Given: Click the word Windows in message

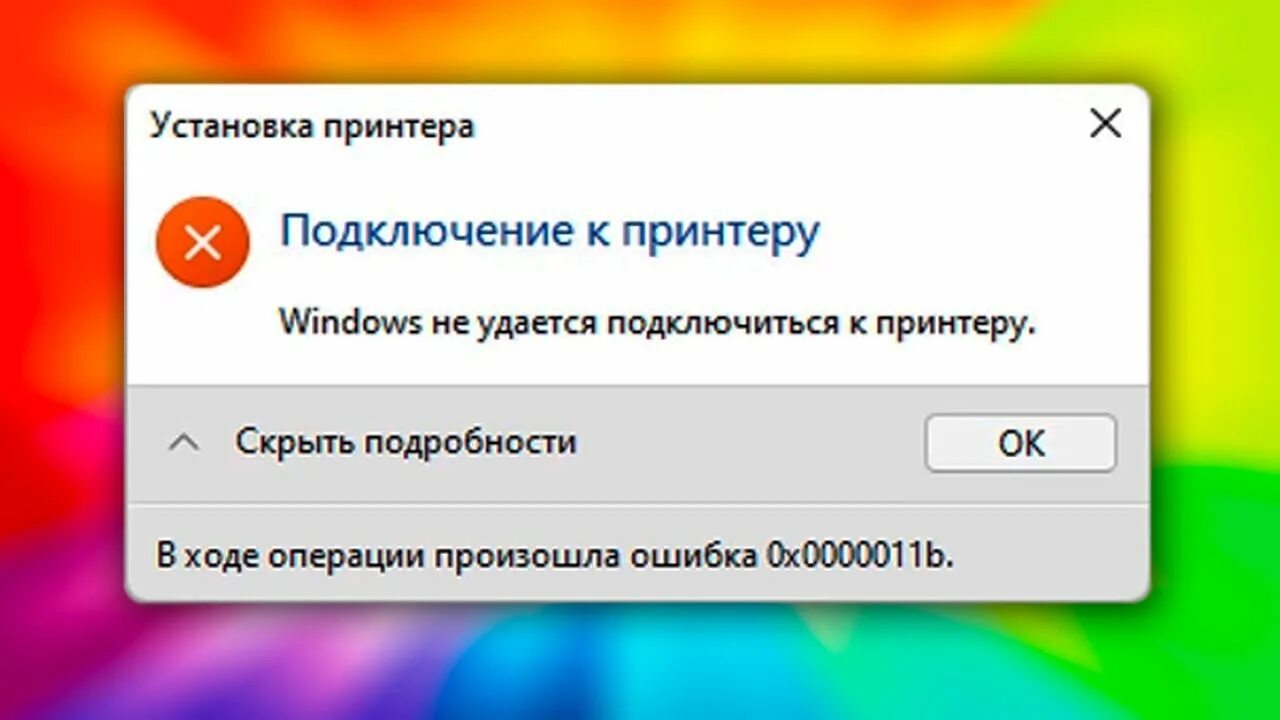Looking at the screenshot, I should coord(349,322).
